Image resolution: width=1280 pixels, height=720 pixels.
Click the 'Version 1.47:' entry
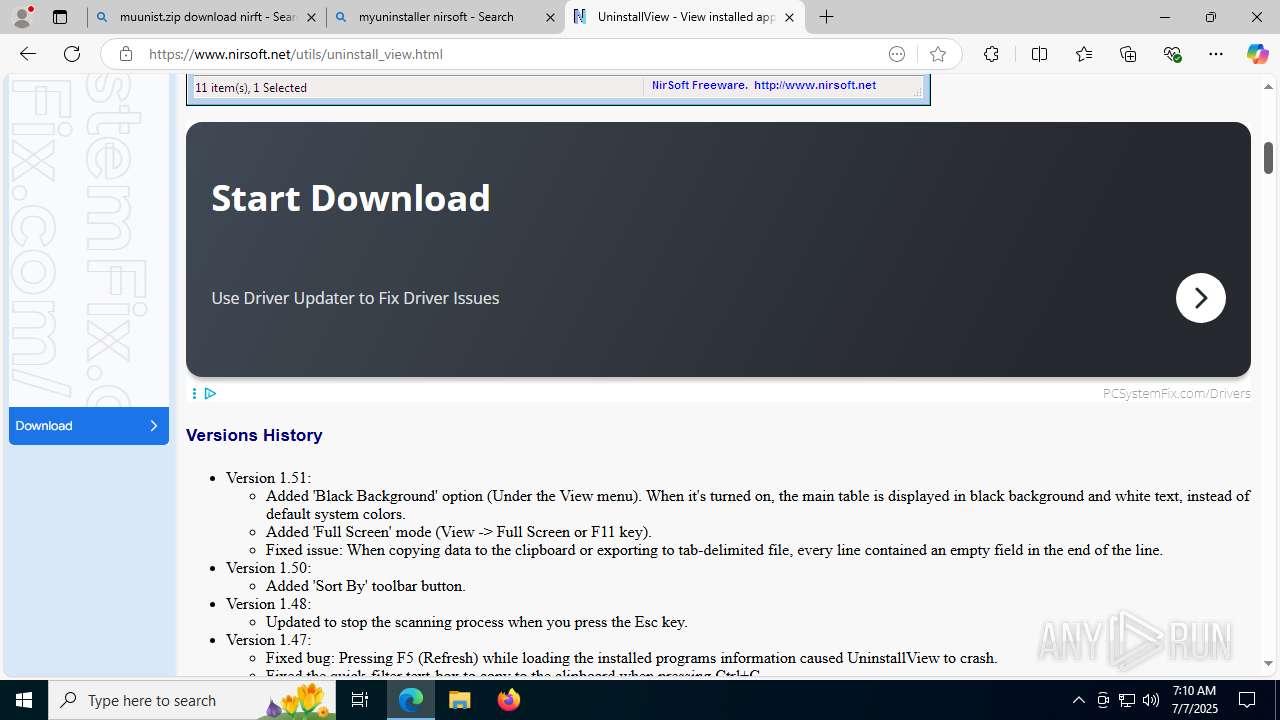pyautogui.click(x=268, y=640)
